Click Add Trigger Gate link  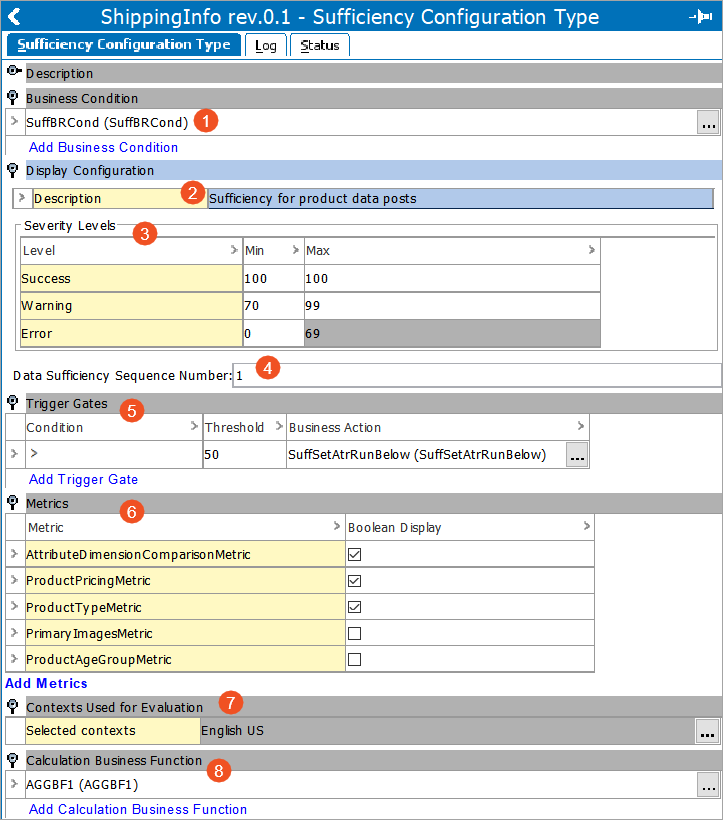point(84,480)
